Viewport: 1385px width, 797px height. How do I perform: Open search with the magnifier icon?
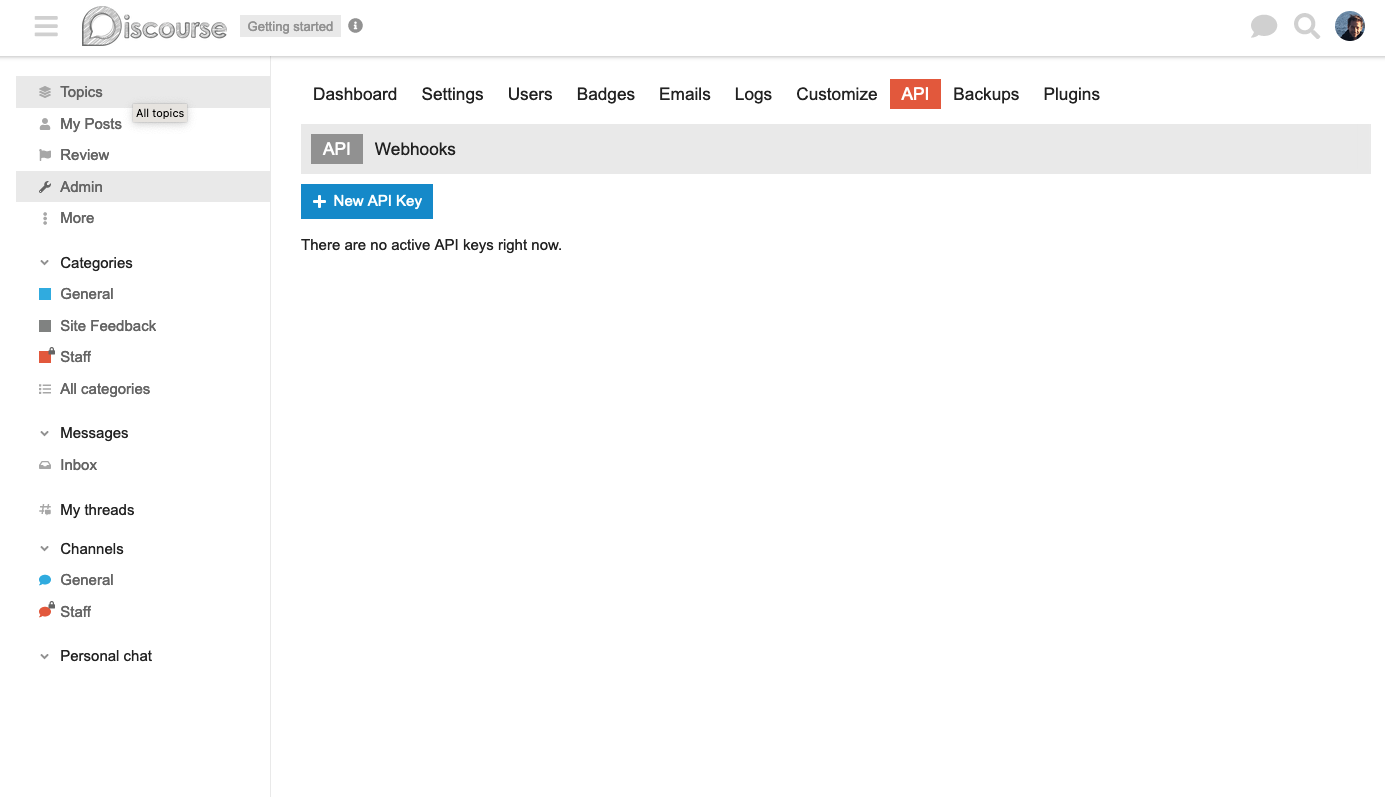tap(1307, 27)
